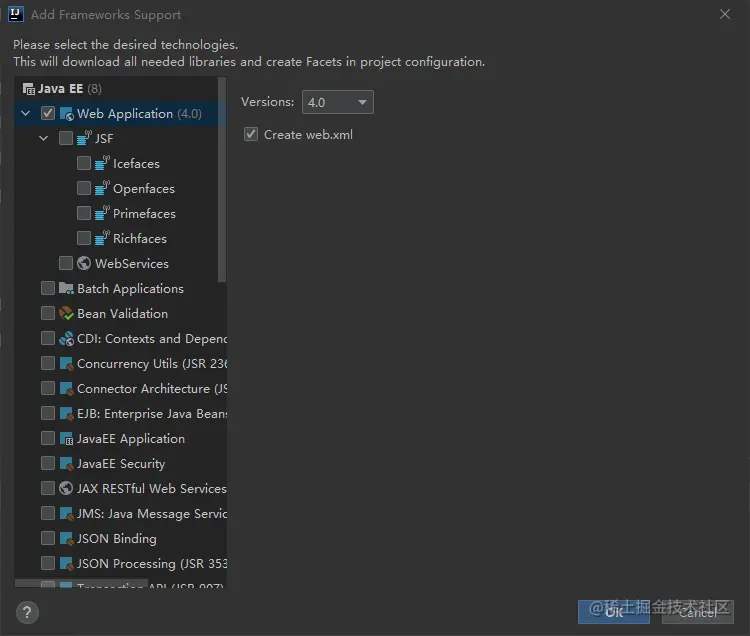Click the JSON Processing icon
This screenshot has width=750, height=636.
66,563
